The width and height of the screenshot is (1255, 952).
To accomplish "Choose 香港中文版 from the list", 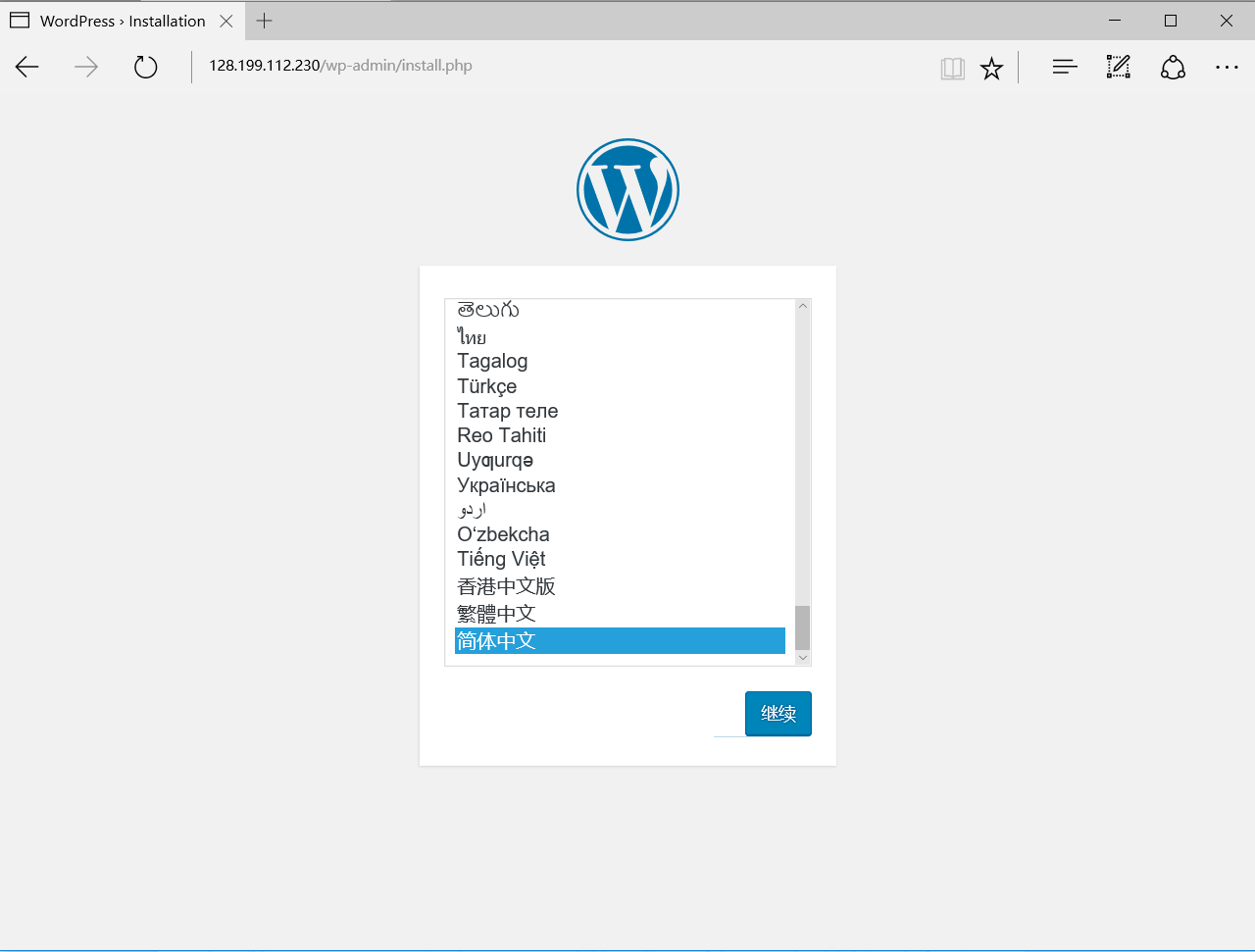I will click(x=620, y=586).
